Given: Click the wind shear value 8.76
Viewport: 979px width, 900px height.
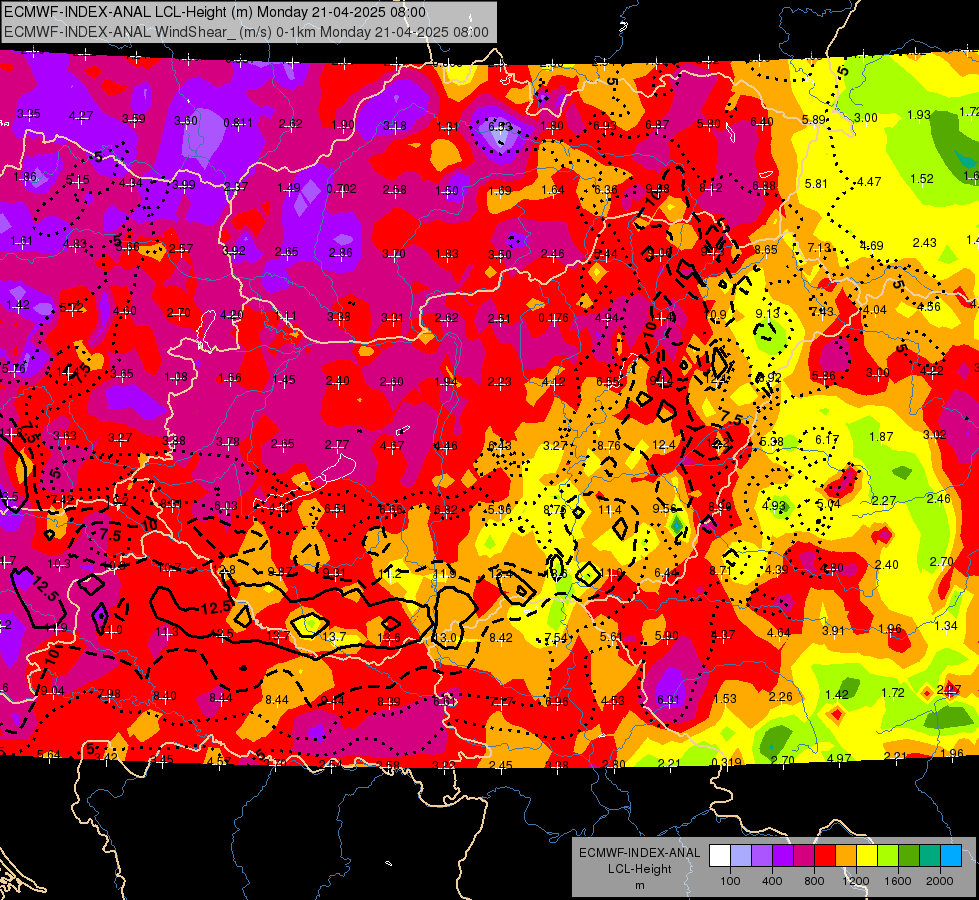Looking at the screenshot, I should point(609,445).
